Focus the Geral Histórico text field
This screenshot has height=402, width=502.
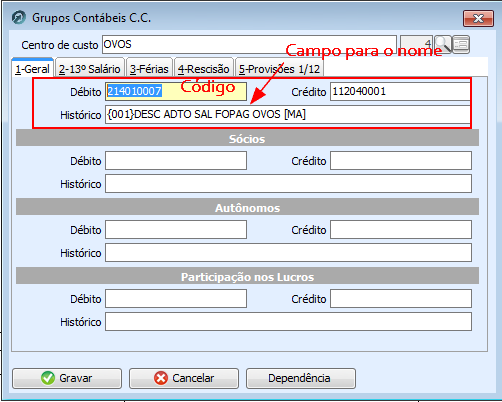click(x=288, y=114)
